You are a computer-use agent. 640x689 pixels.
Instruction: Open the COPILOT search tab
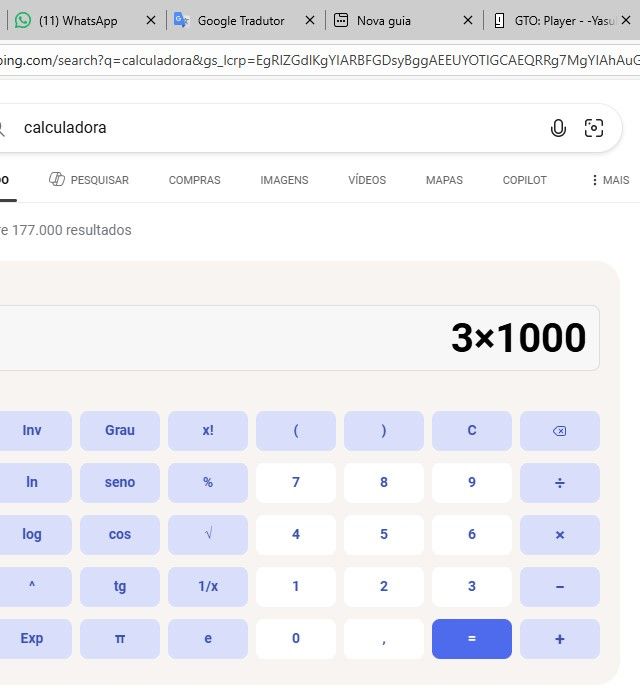(524, 180)
